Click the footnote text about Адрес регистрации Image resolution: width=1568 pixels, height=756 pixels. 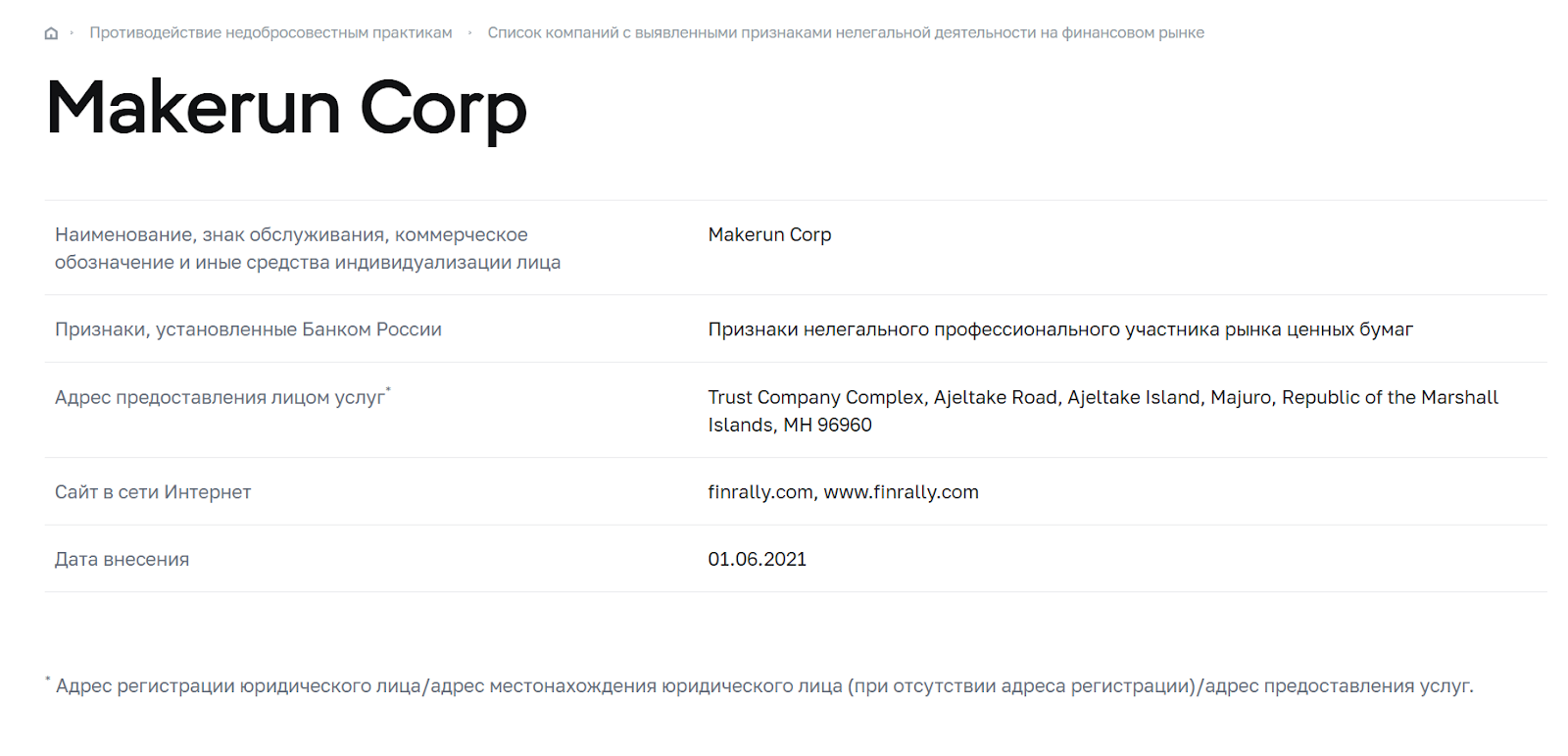[x=764, y=686]
